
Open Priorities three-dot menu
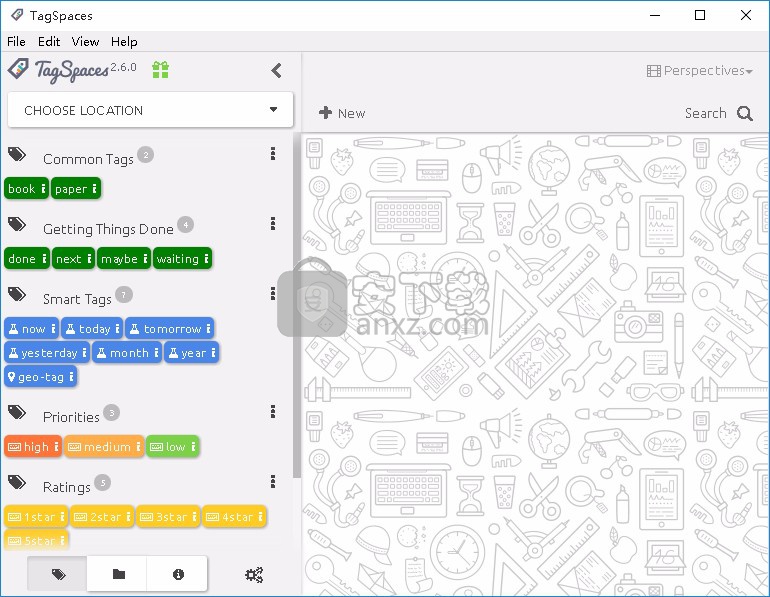273,411
